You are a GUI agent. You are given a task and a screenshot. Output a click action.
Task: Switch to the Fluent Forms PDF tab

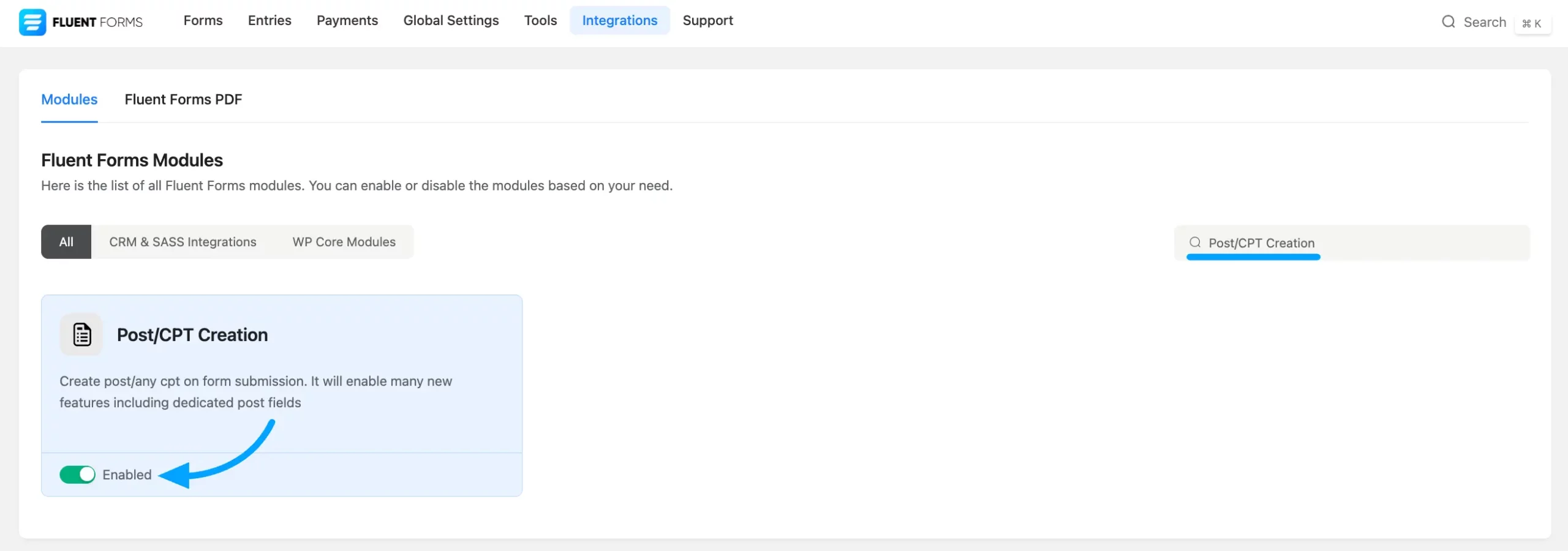click(x=183, y=100)
